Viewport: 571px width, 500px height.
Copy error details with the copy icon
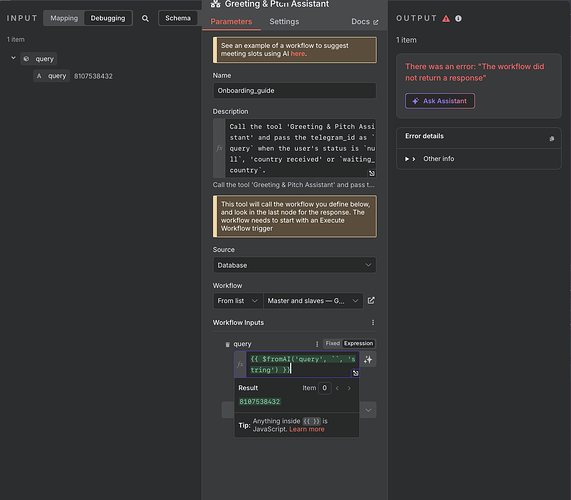(x=552, y=138)
